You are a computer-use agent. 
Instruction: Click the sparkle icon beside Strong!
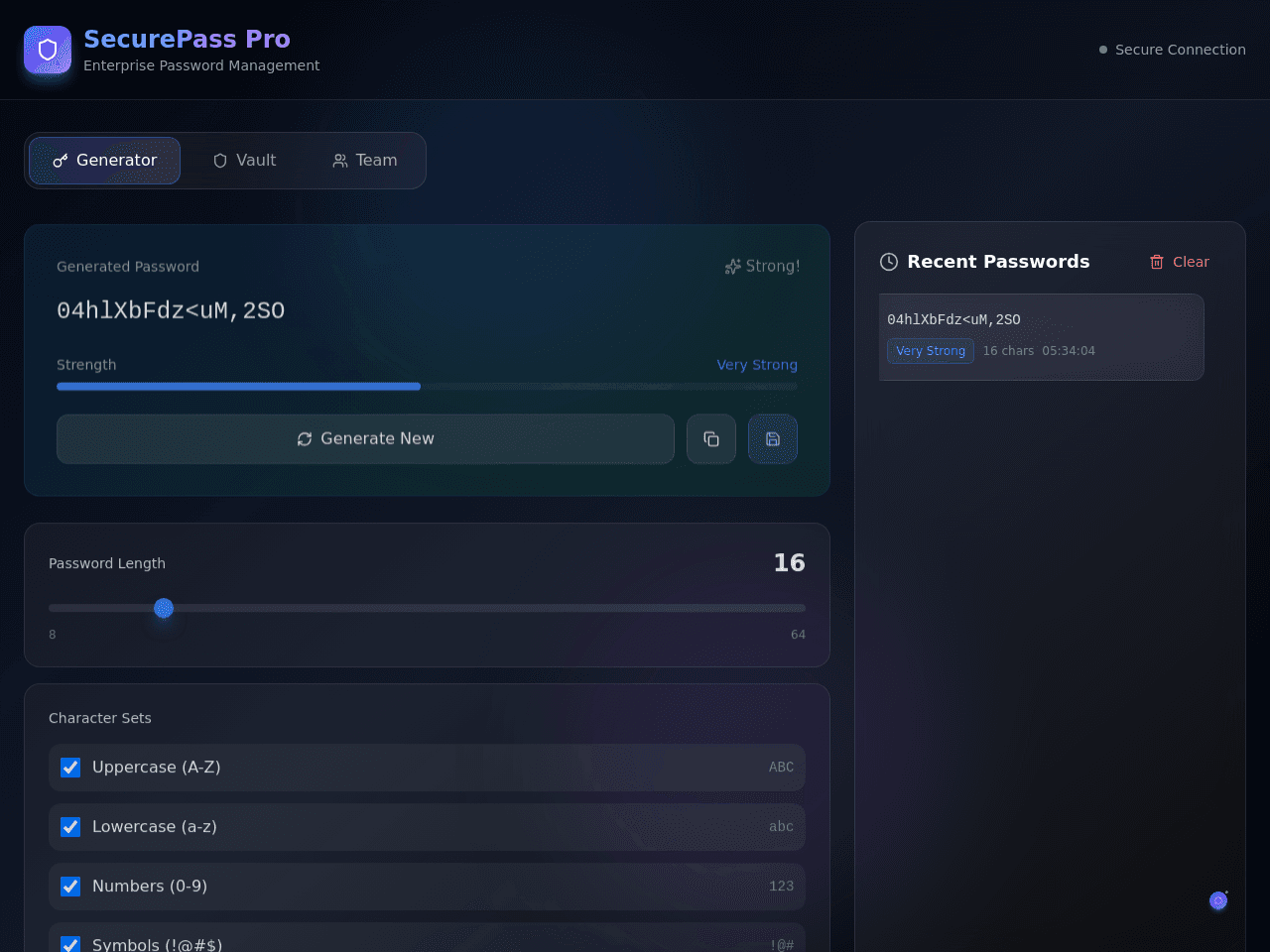pyautogui.click(x=733, y=266)
